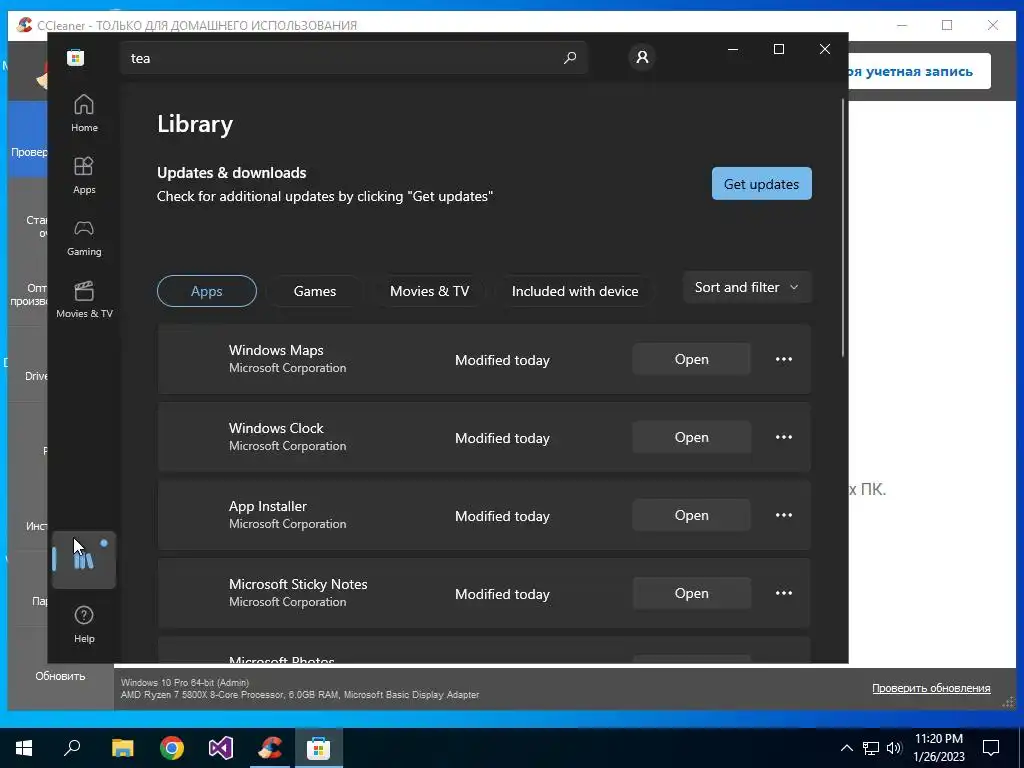This screenshot has width=1024, height=768.
Task: Click the Store search field containing tea
Action: pos(353,57)
